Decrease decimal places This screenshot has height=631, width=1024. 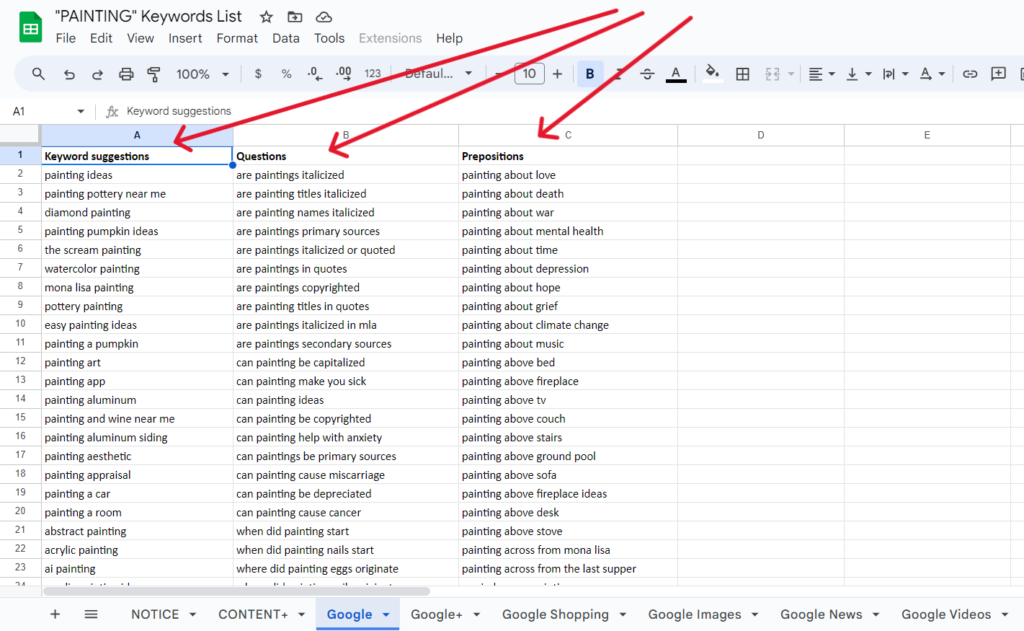[314, 73]
